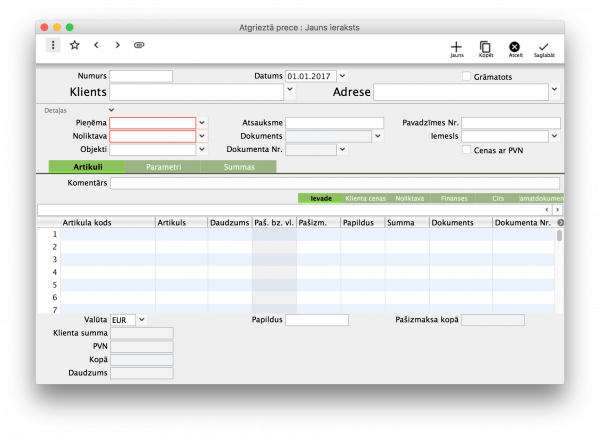This screenshot has height=435, width=600.
Task: Expand the Pieņēma dropdown arrow
Action: [x=202, y=123]
